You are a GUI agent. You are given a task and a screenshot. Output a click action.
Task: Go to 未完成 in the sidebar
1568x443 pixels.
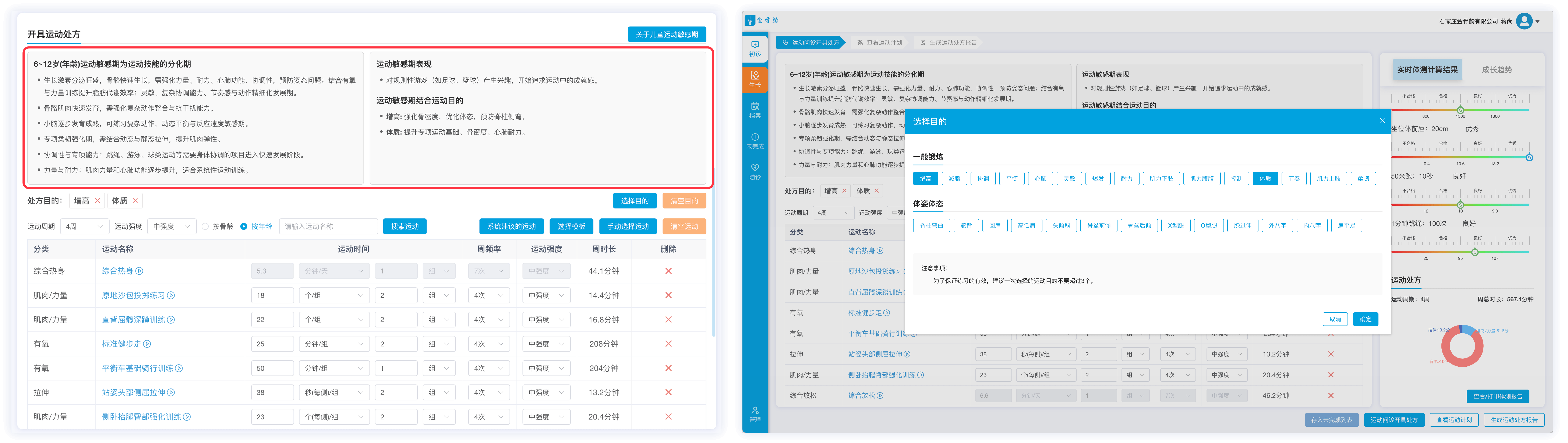755,141
